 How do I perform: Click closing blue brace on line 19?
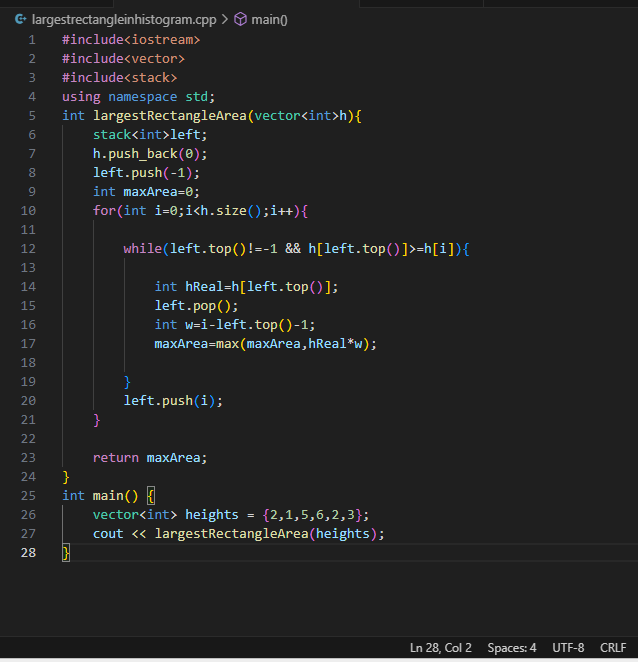[127, 382]
